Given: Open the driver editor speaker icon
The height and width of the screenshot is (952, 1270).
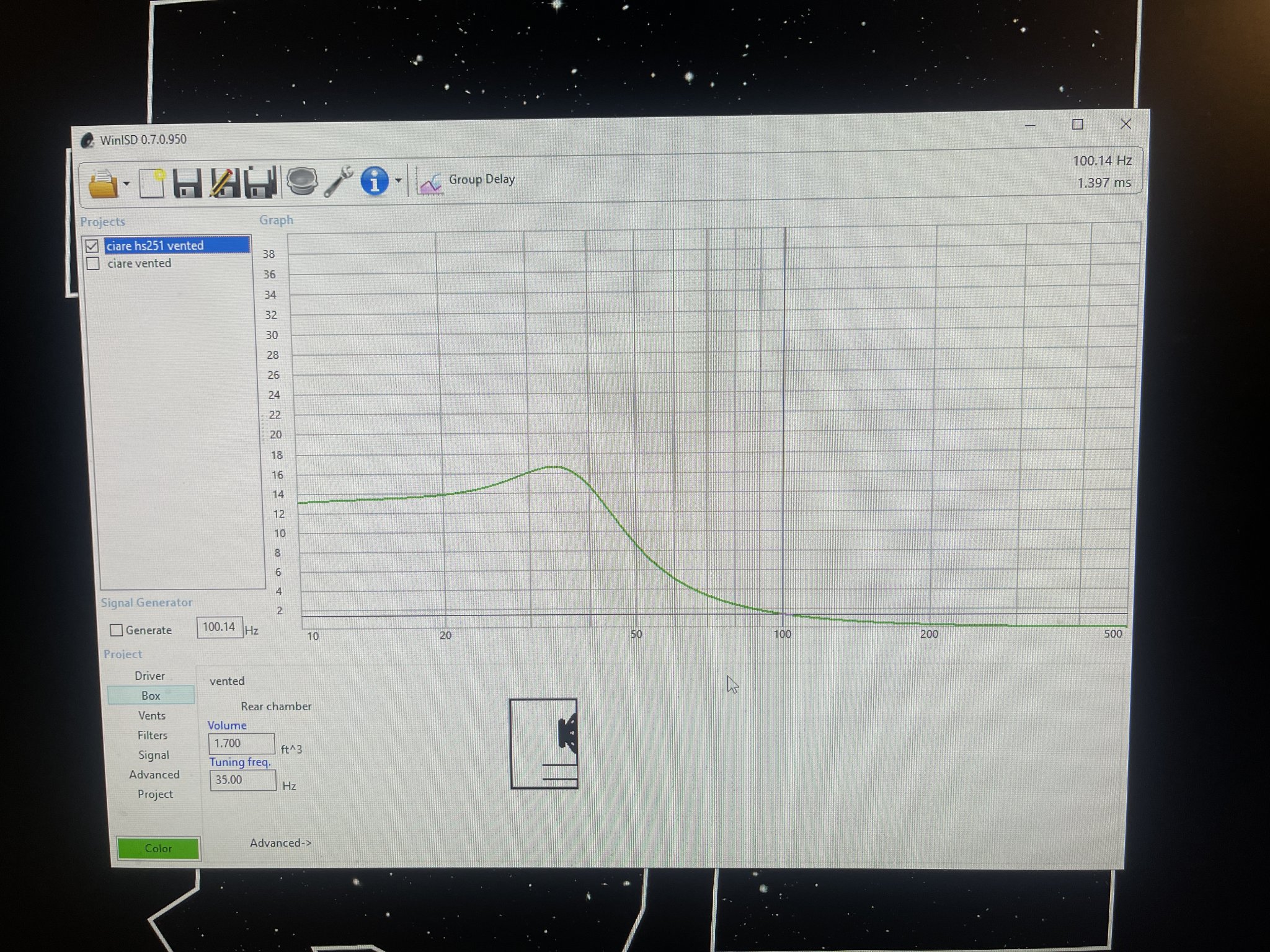Looking at the screenshot, I should 302,182.
